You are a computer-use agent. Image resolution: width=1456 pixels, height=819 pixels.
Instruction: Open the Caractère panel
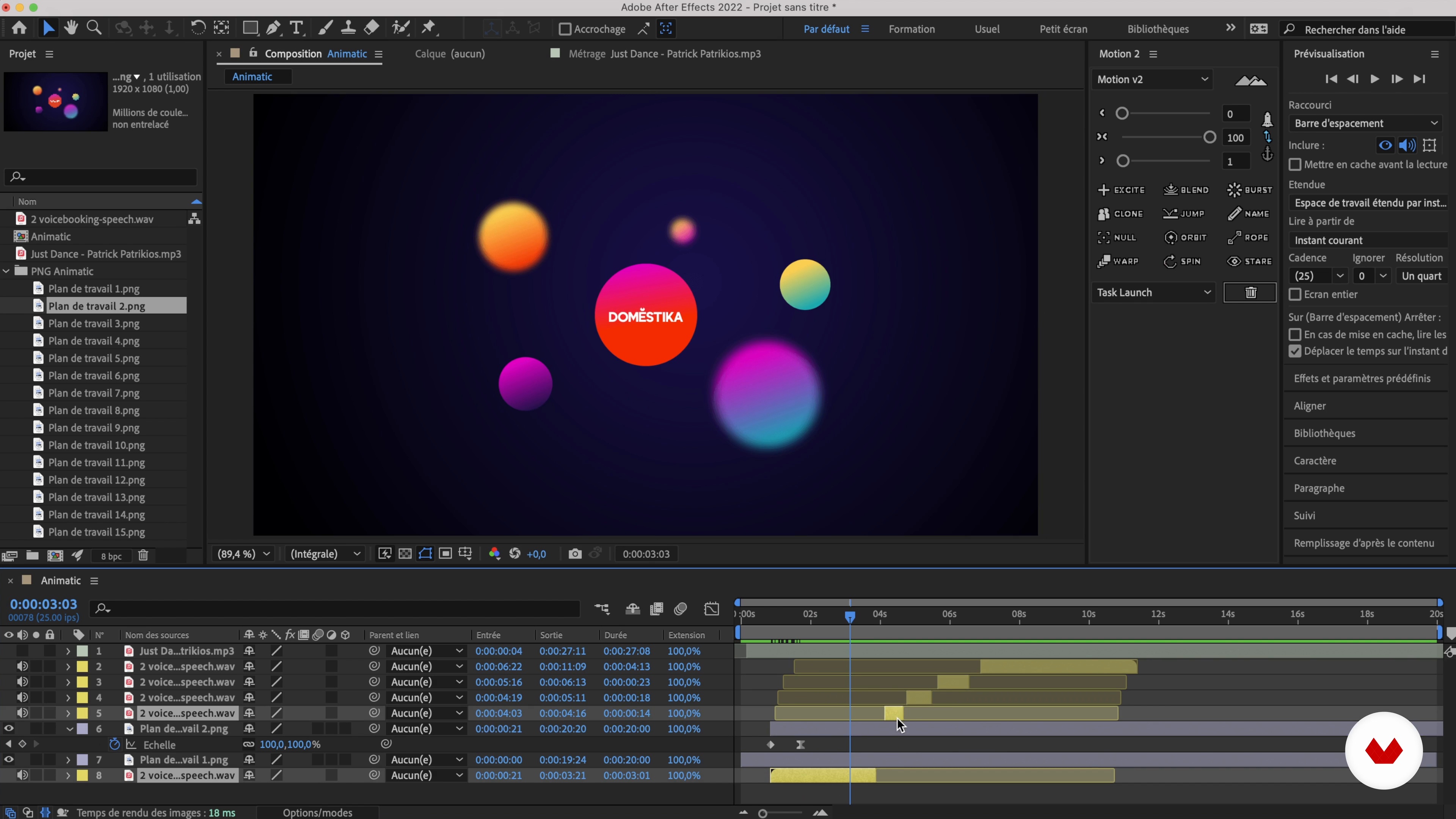point(1315,461)
